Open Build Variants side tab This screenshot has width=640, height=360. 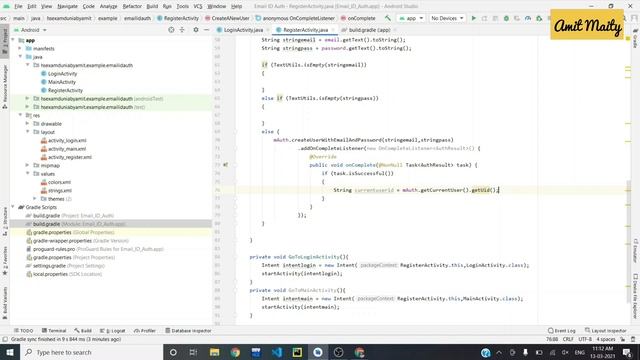[x=5, y=303]
